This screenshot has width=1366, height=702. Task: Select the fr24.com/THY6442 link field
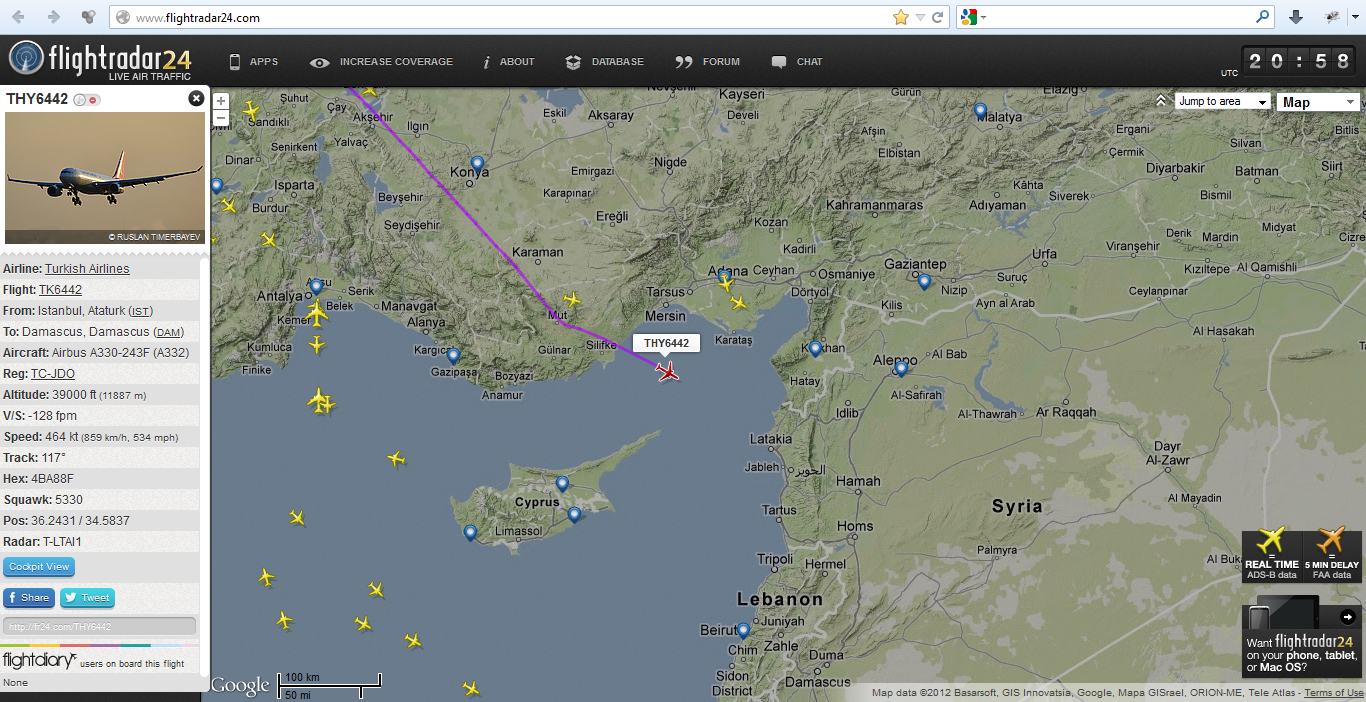(x=99, y=627)
